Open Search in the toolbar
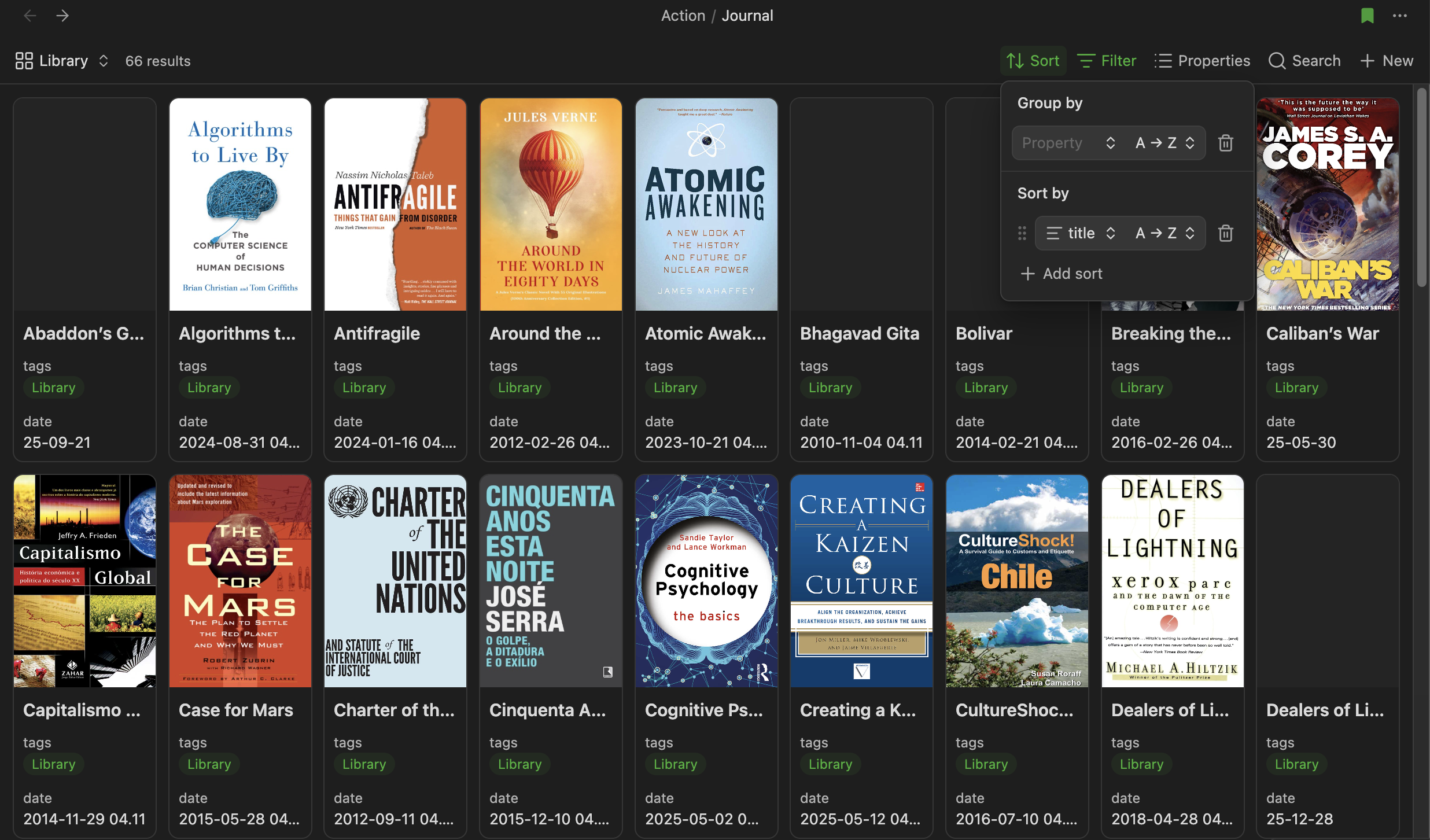This screenshot has height=840, width=1430. pyautogui.click(x=1304, y=61)
